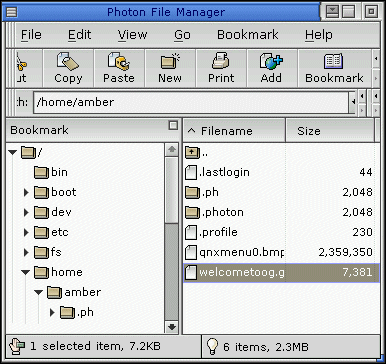Image resolution: width=386 pixels, height=364 pixels.
Task: Collapse the root / folder in tree
Action: tap(13, 153)
